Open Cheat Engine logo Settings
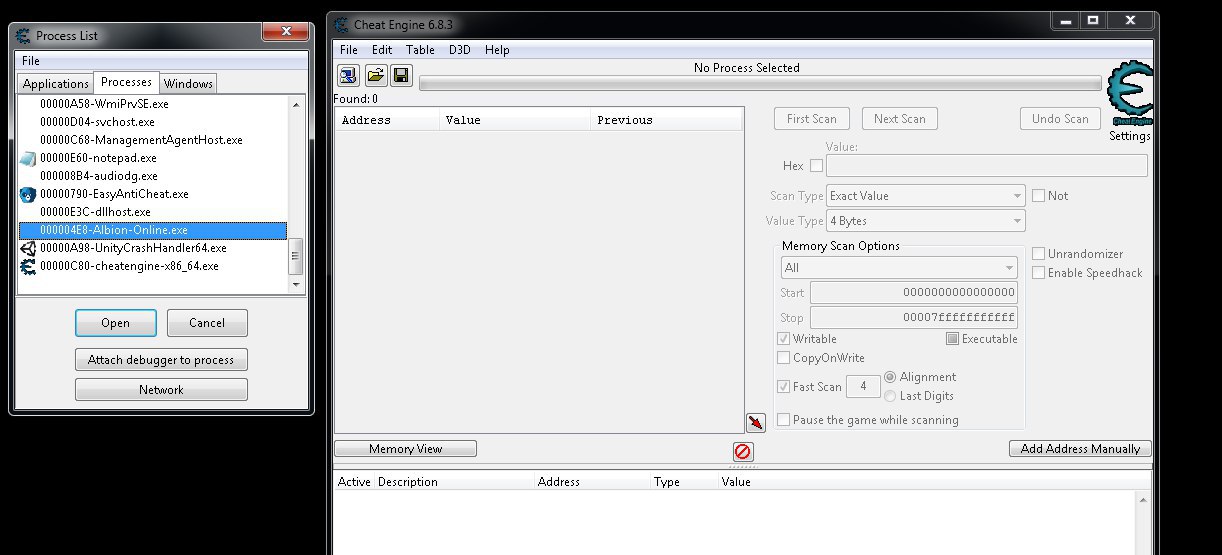Screen dimensions: 1222x555 coord(1130,102)
